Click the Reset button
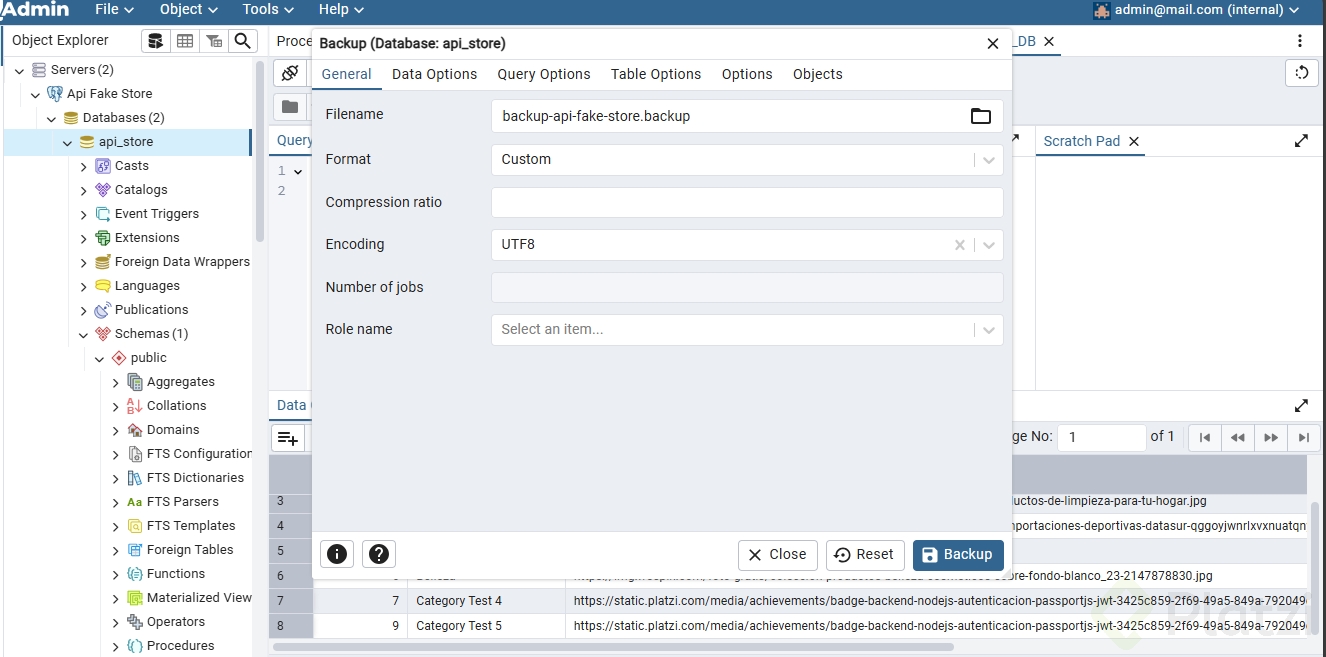 (x=864, y=555)
